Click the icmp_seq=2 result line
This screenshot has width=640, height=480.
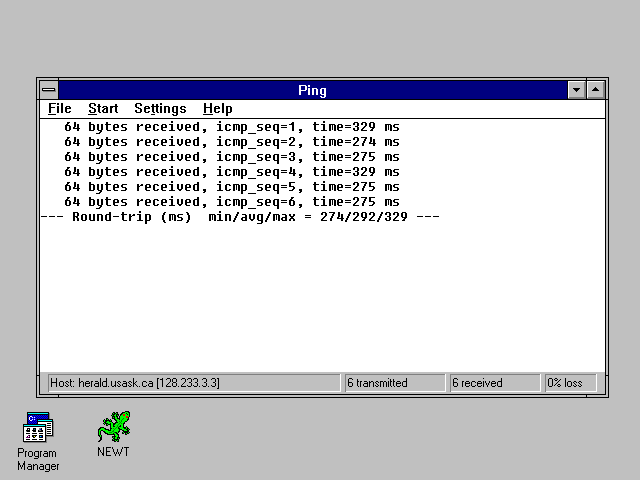pos(232,142)
